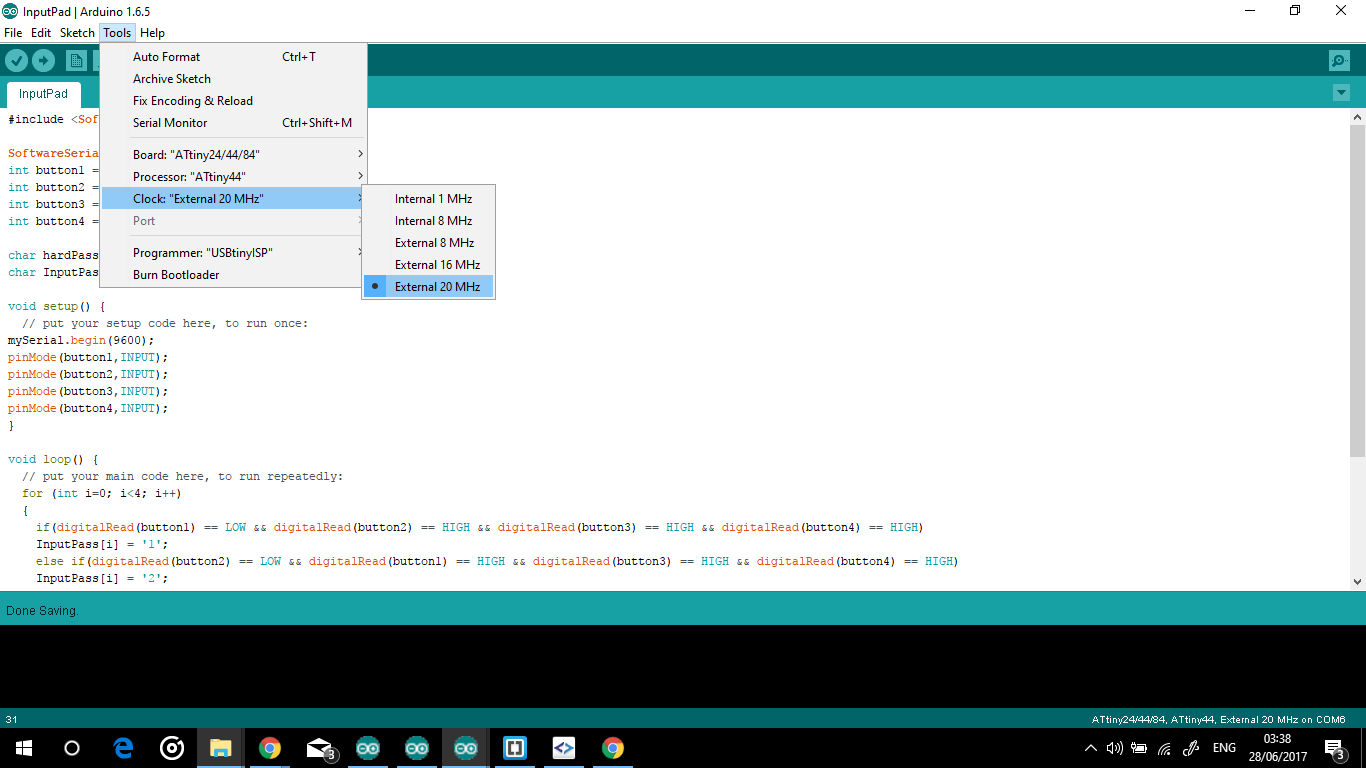Click the volume speaker tray icon
This screenshot has width=1366, height=768.
tap(1115, 748)
